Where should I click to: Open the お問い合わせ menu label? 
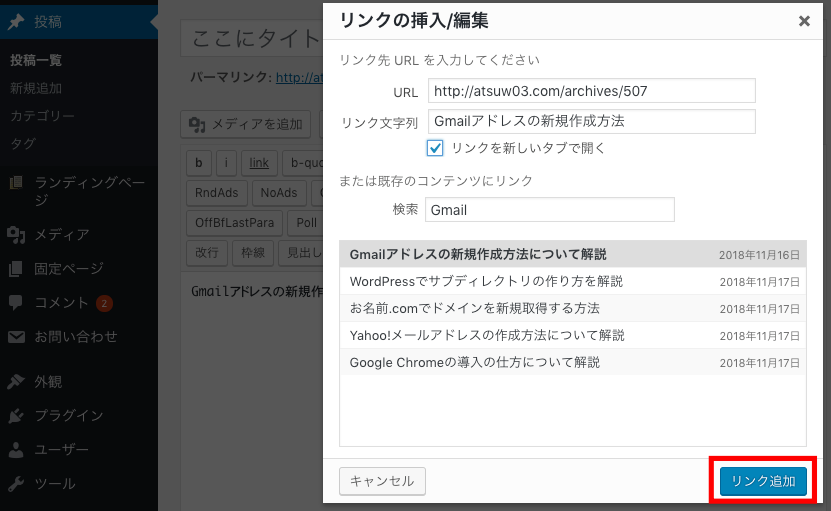pyautogui.click(x=76, y=337)
